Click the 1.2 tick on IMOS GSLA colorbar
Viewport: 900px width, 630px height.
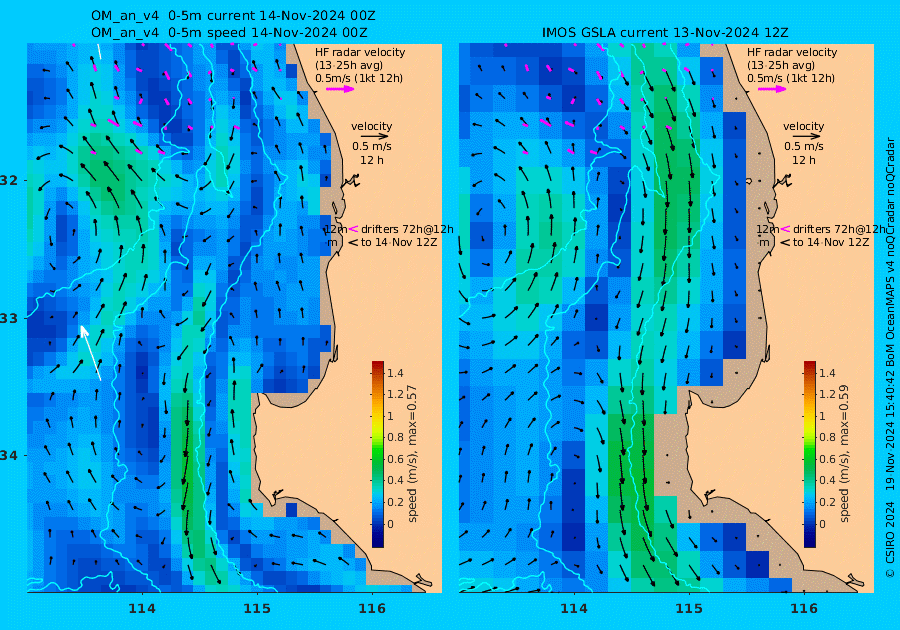(827, 394)
